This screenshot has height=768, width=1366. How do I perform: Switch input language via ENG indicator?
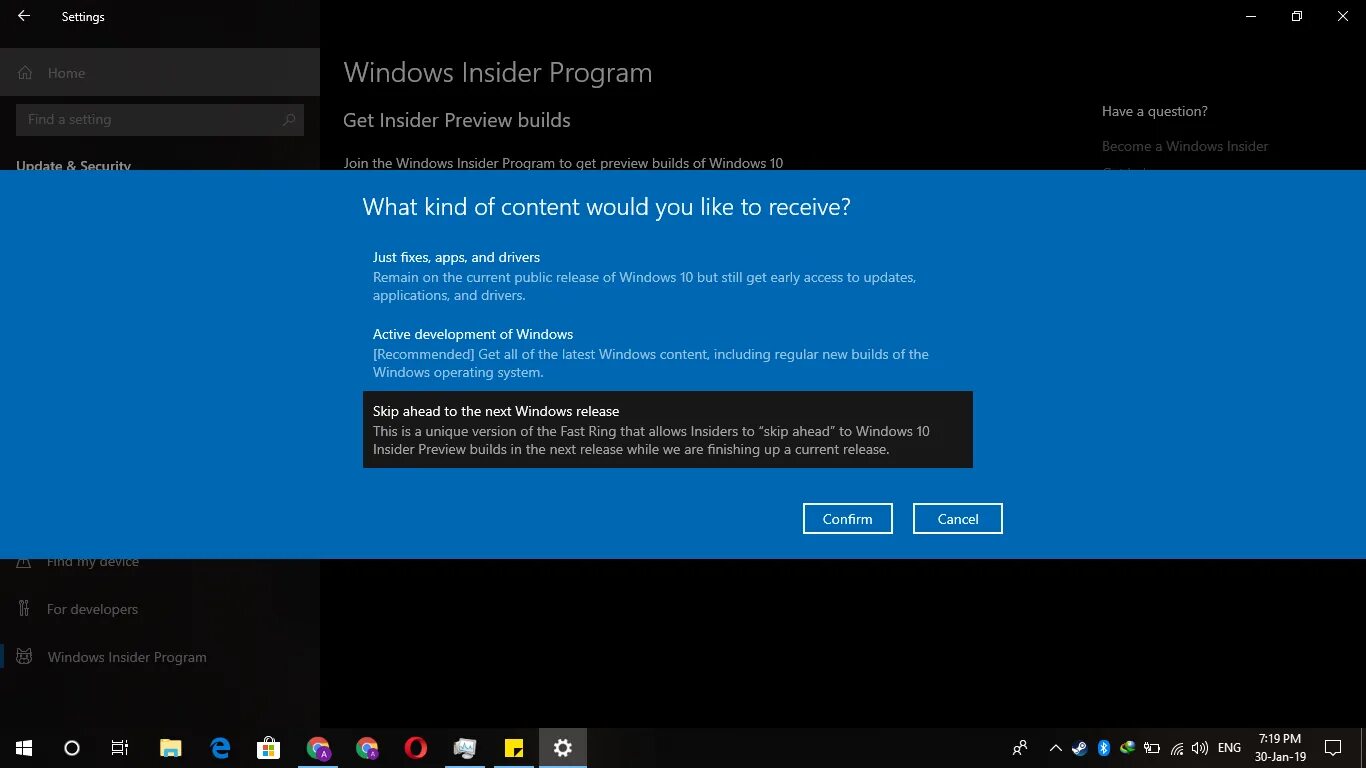(x=1230, y=748)
